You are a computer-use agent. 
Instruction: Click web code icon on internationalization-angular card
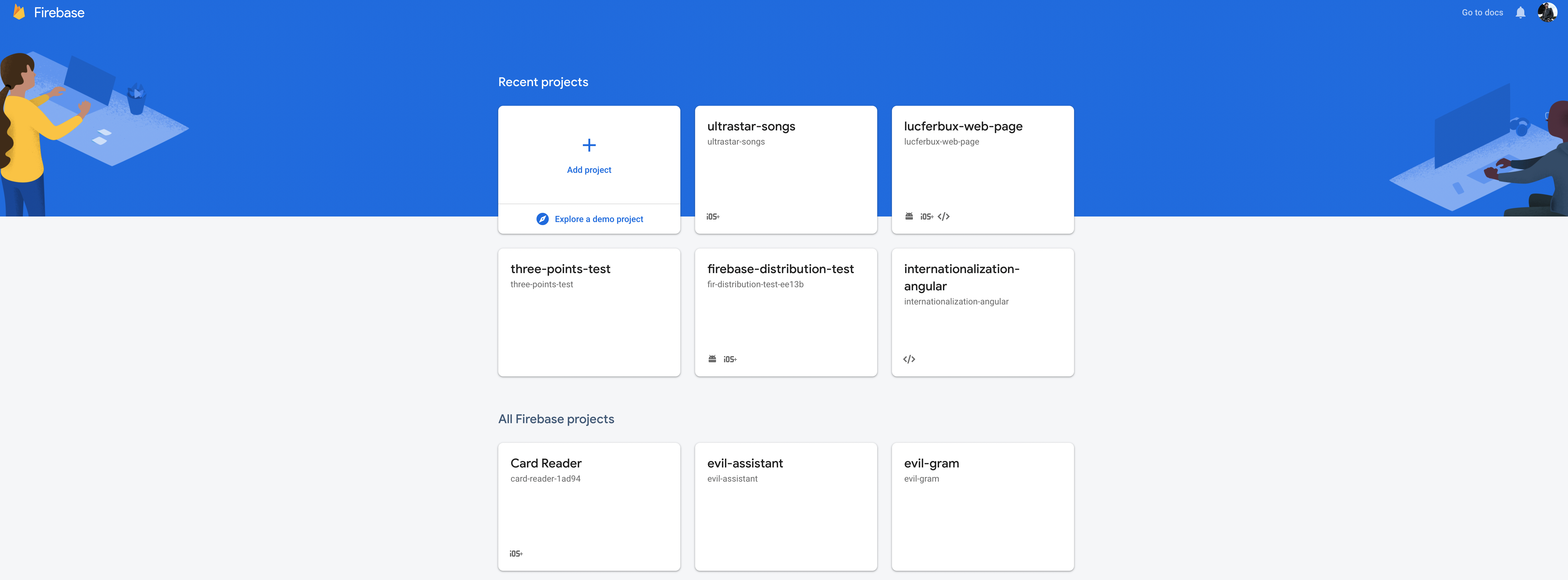(x=909, y=360)
